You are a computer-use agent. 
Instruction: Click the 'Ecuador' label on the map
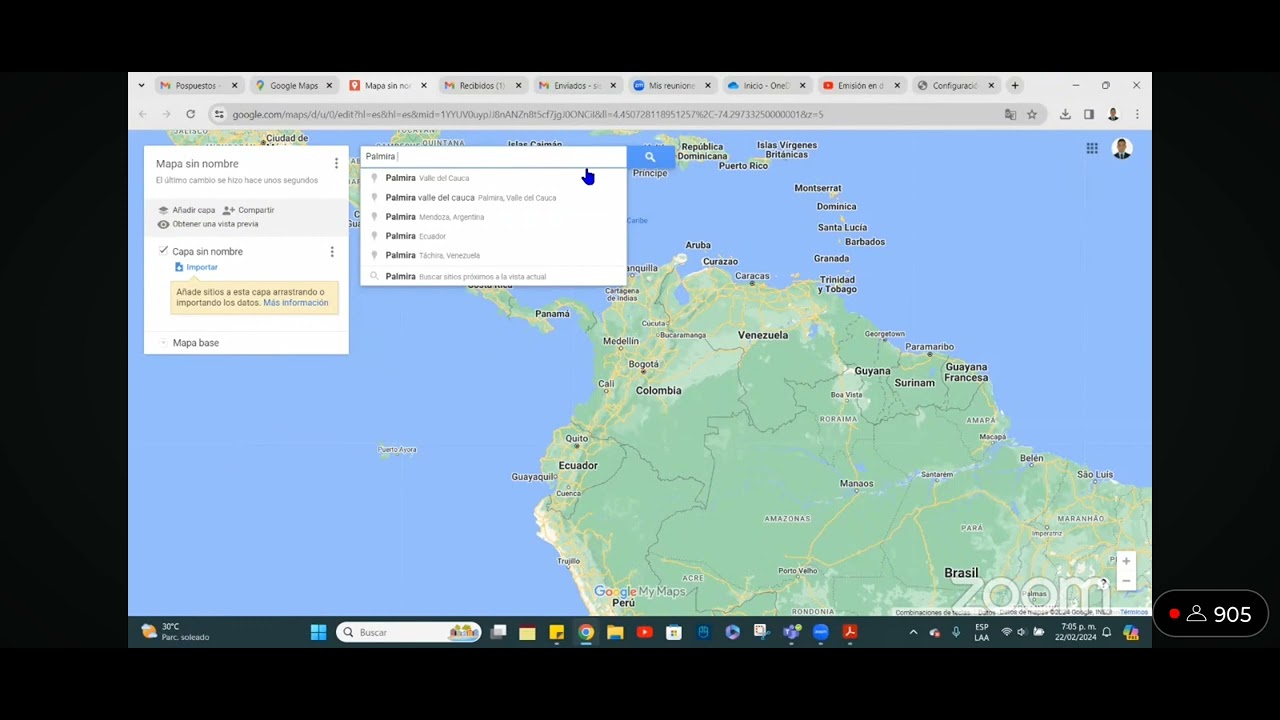point(578,466)
